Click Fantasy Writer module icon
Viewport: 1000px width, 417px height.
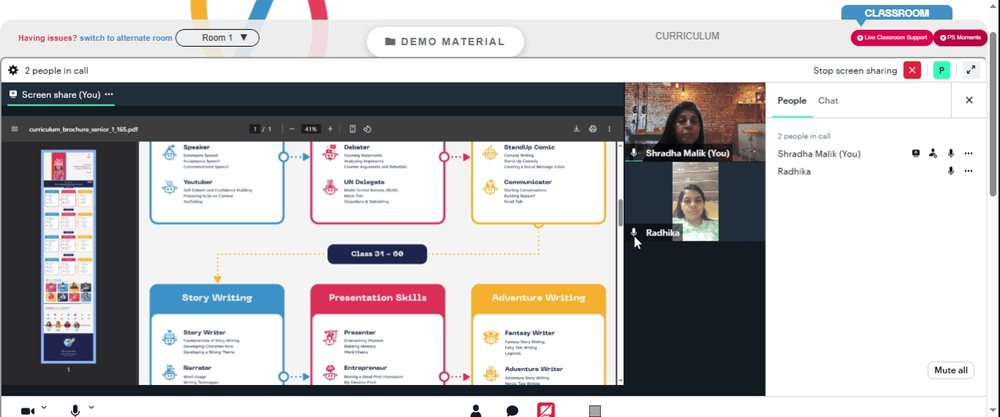(490, 337)
